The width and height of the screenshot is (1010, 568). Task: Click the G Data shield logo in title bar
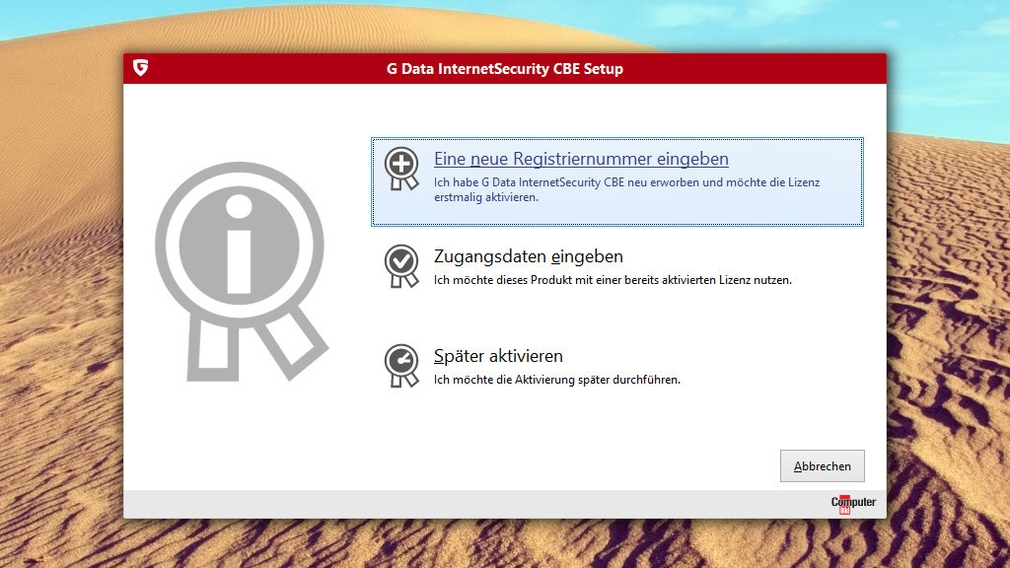pos(141,68)
